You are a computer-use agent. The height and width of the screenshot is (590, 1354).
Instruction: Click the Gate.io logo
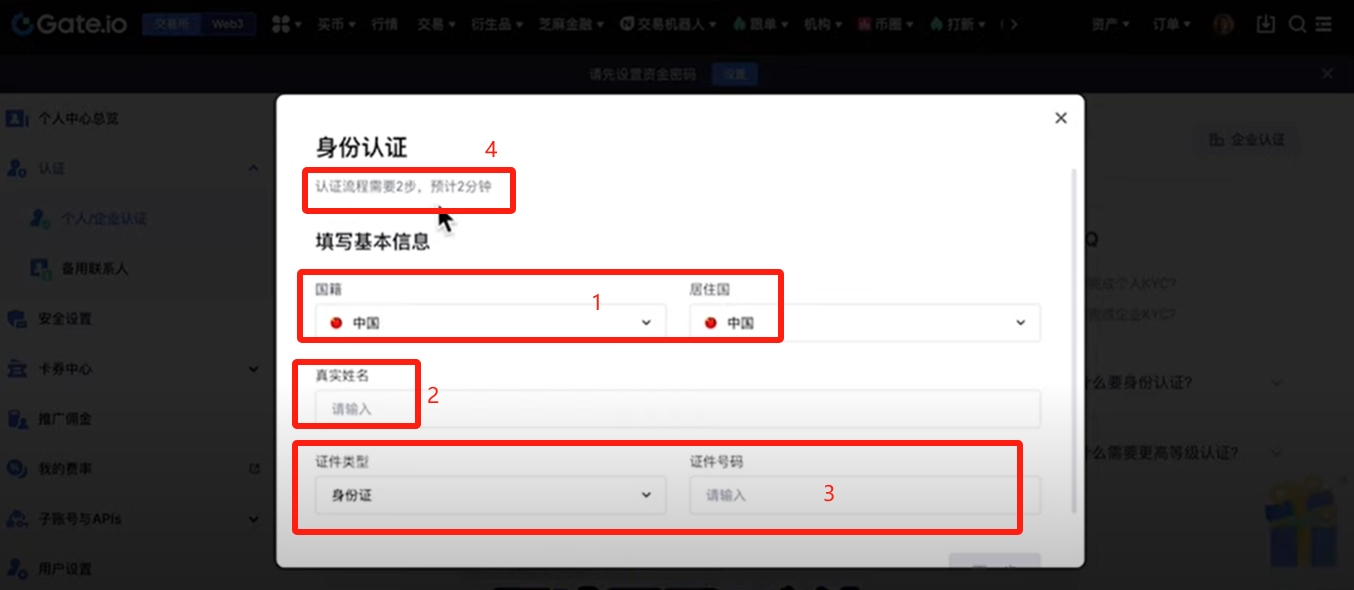coord(69,23)
